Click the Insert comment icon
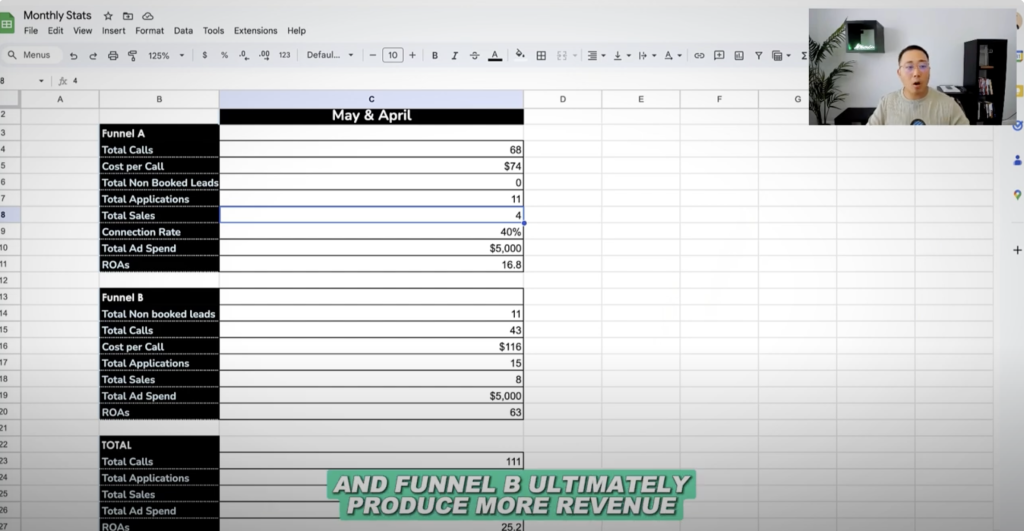This screenshot has height=531, width=1024. pos(719,55)
